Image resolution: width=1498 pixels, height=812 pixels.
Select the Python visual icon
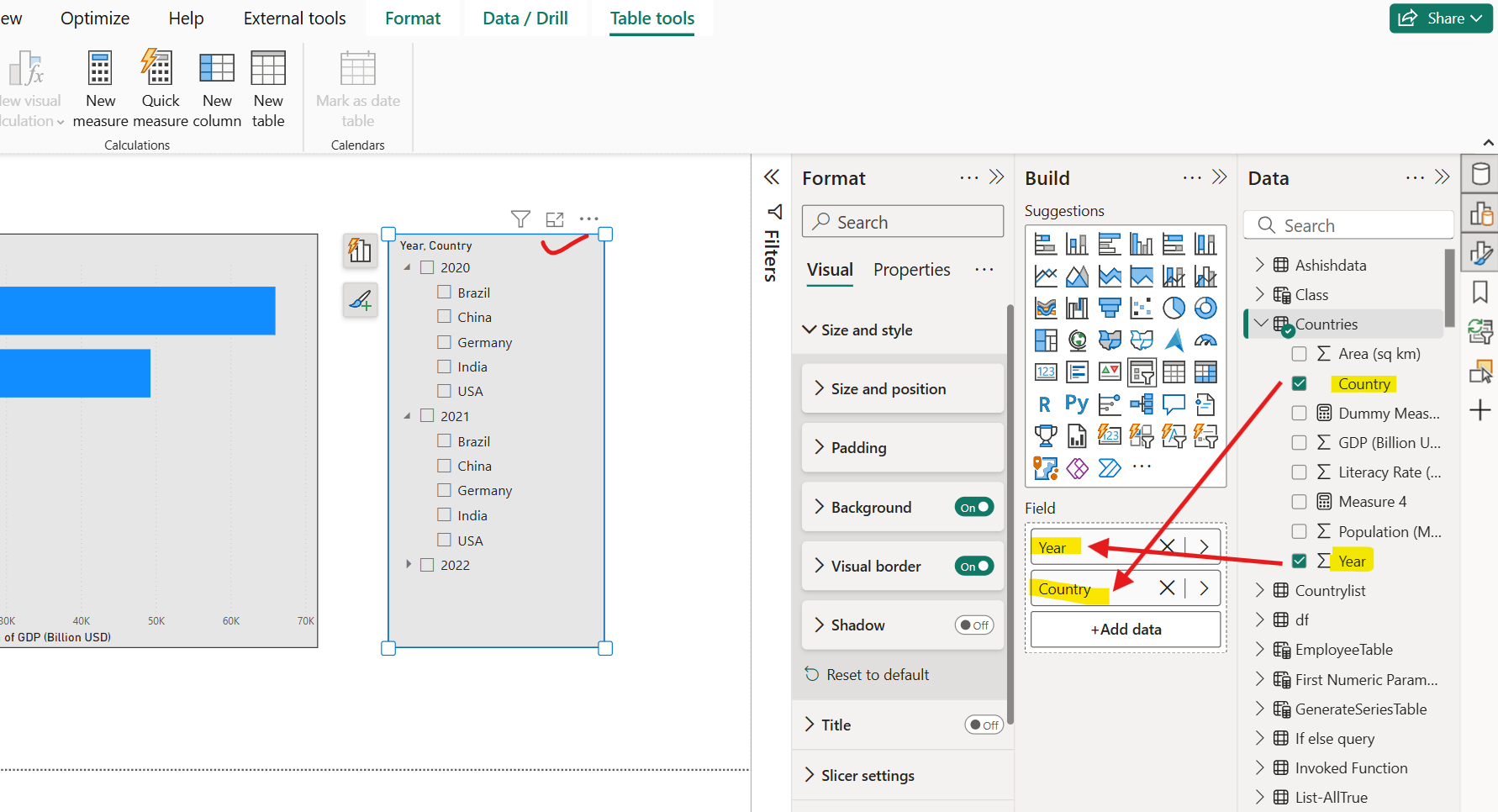(x=1077, y=403)
